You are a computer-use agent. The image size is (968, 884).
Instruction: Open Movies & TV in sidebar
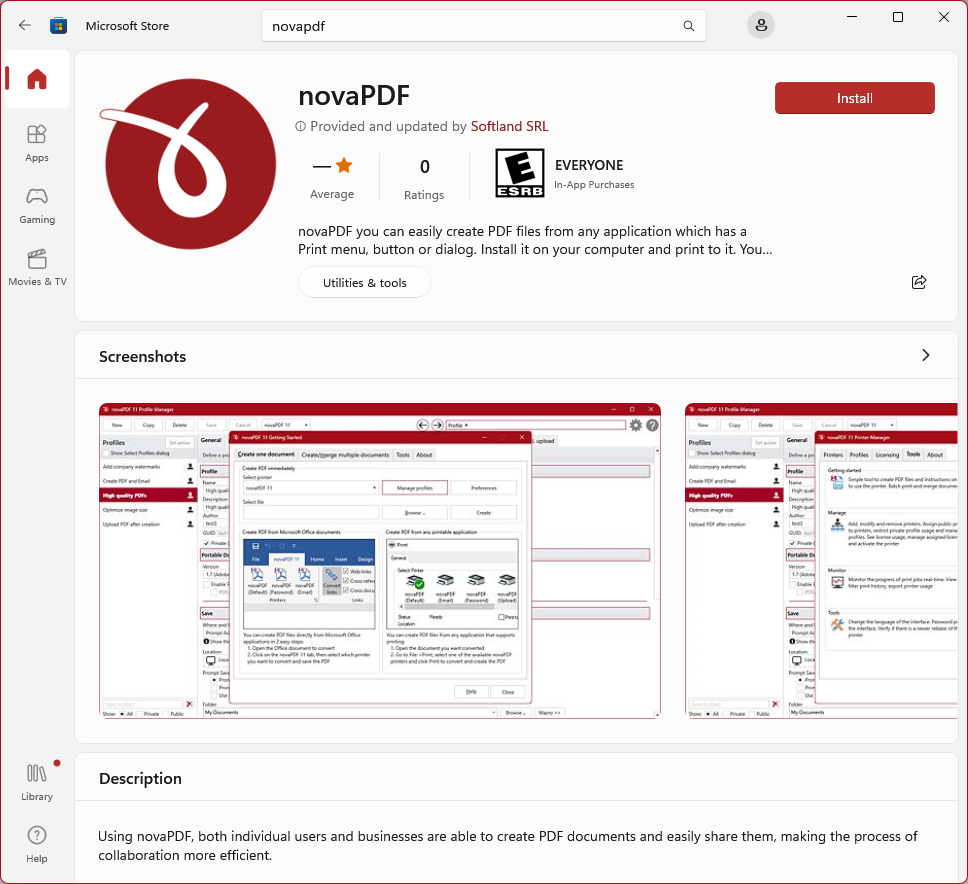point(37,267)
